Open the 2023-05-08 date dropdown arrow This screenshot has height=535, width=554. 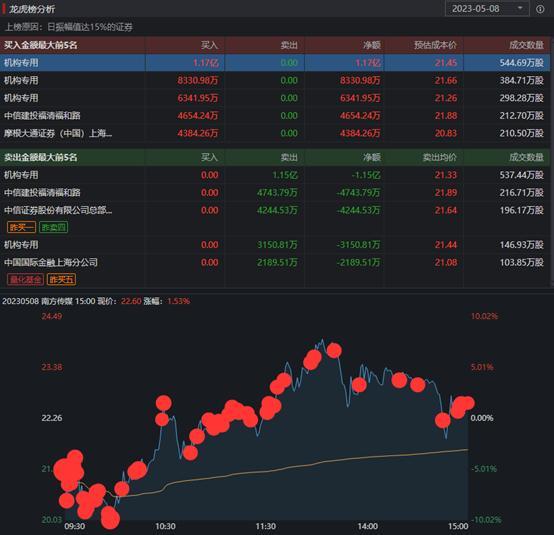point(520,8)
